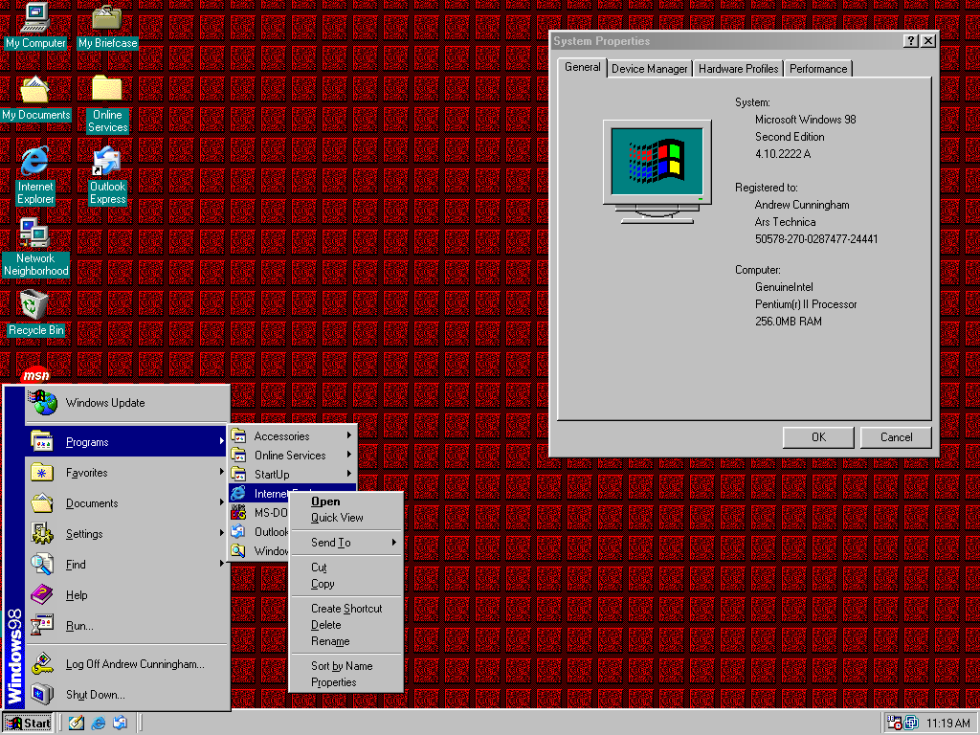This screenshot has height=735, width=980.
Task: Click Cancel in System Properties
Action: point(895,437)
